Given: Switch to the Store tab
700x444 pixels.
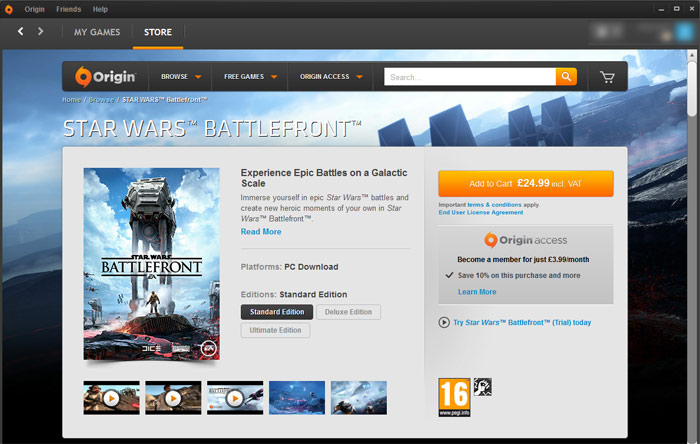Looking at the screenshot, I should coord(158,32).
